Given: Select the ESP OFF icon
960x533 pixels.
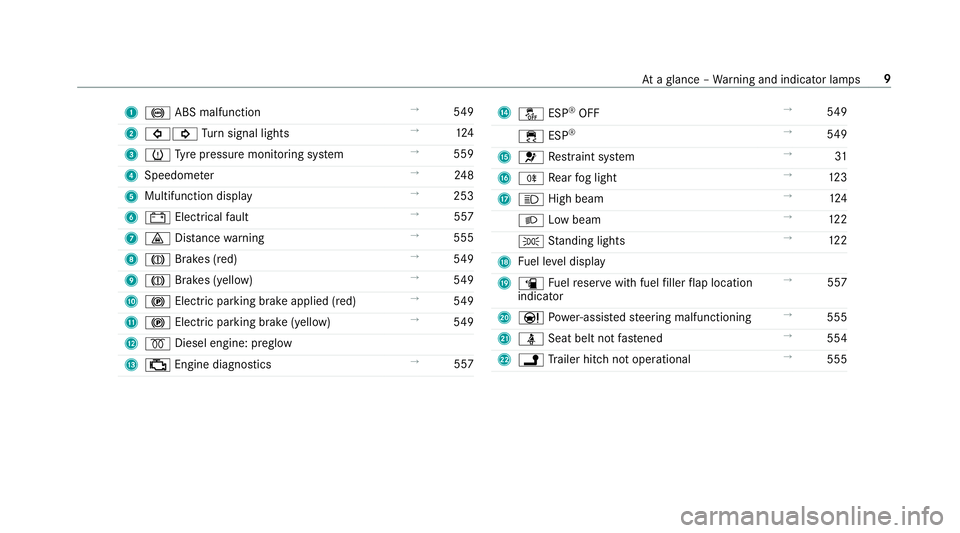Looking at the screenshot, I should (531, 114).
